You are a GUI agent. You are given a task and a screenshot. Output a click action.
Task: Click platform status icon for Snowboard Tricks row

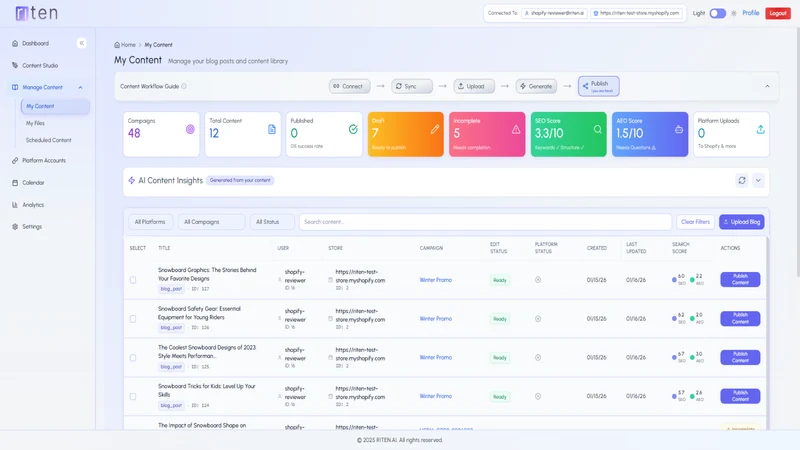point(538,396)
